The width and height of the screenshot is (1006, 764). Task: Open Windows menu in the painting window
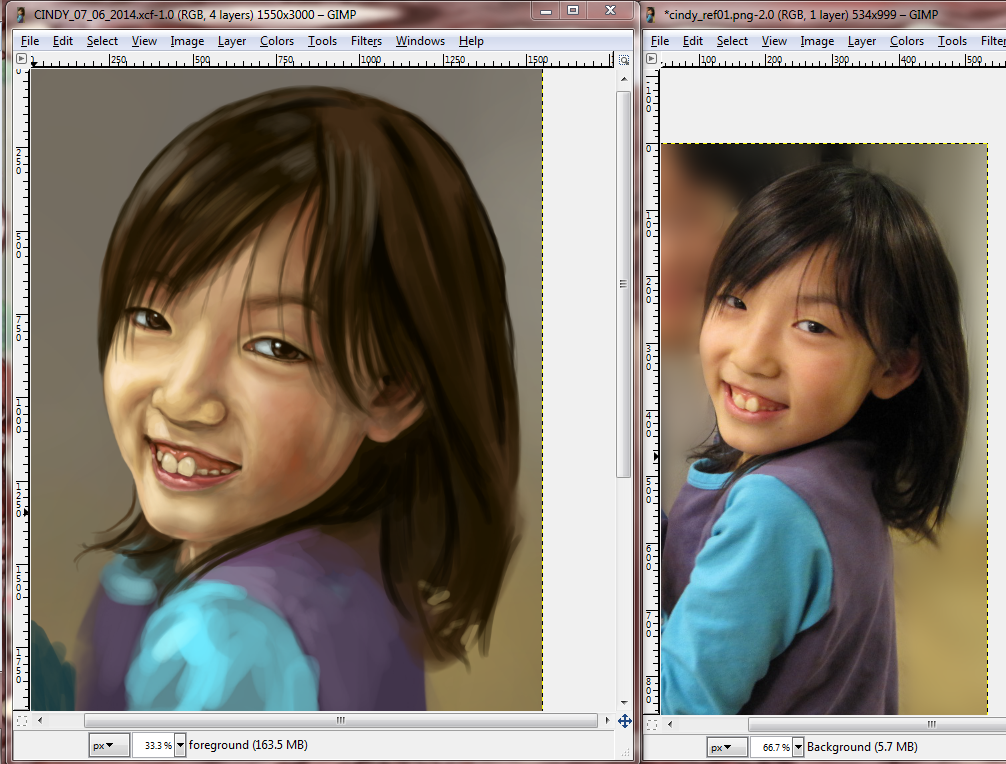[x=420, y=41]
